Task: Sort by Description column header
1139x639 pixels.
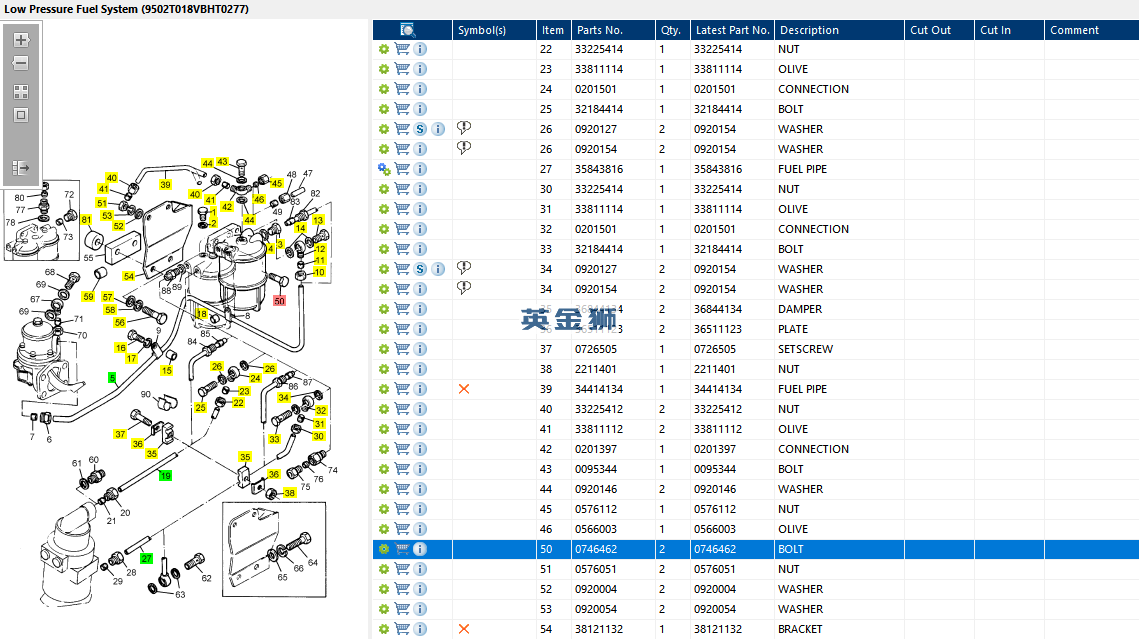Action: (809, 30)
